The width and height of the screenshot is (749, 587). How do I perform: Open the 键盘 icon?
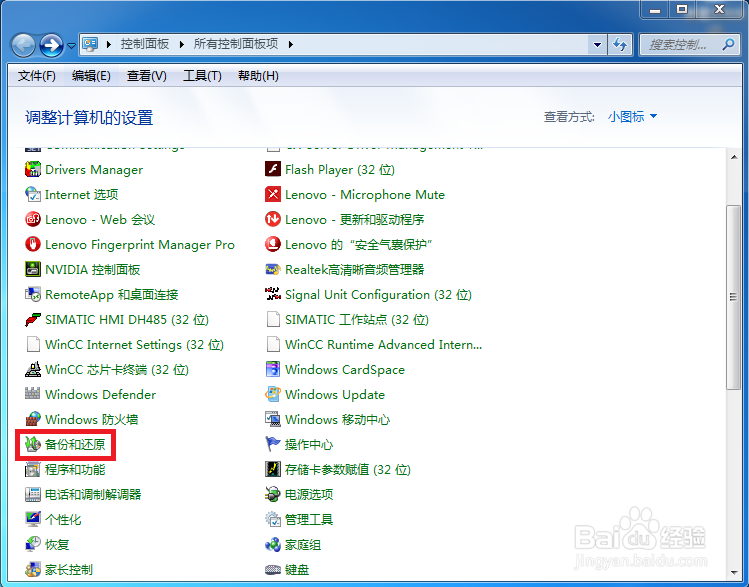[273, 569]
